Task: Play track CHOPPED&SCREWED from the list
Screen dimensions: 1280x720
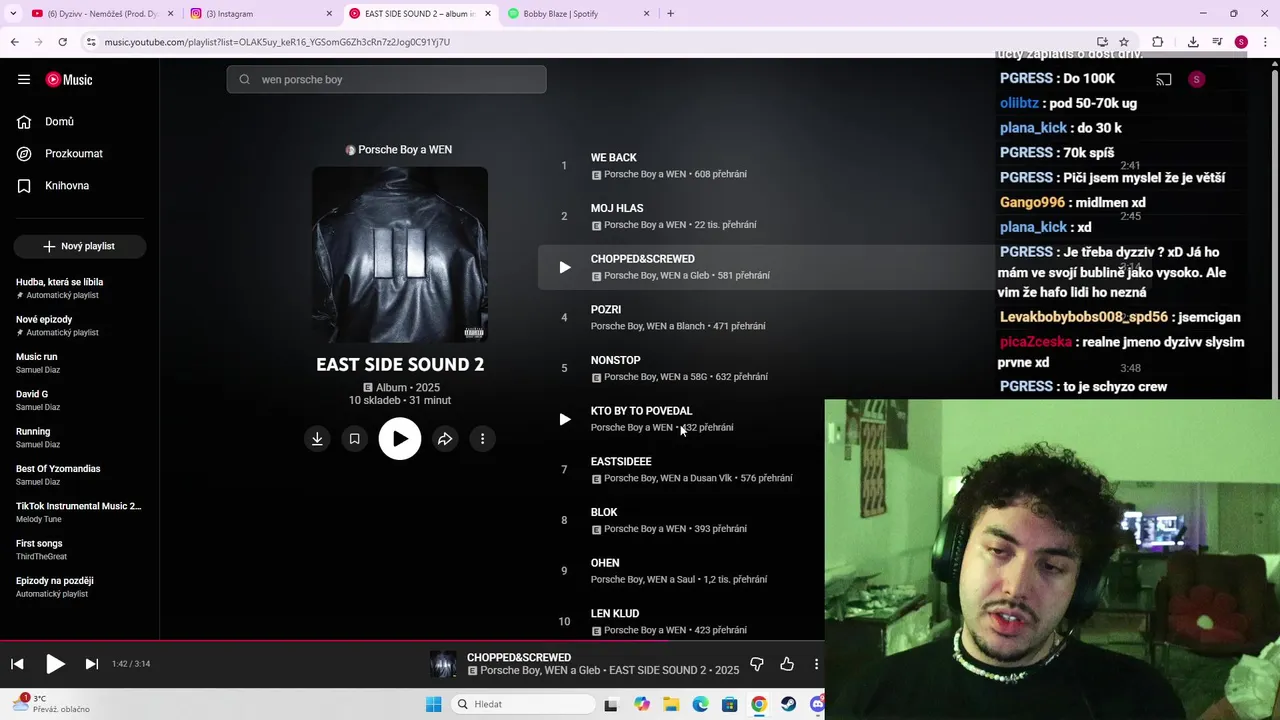Action: click(x=565, y=267)
